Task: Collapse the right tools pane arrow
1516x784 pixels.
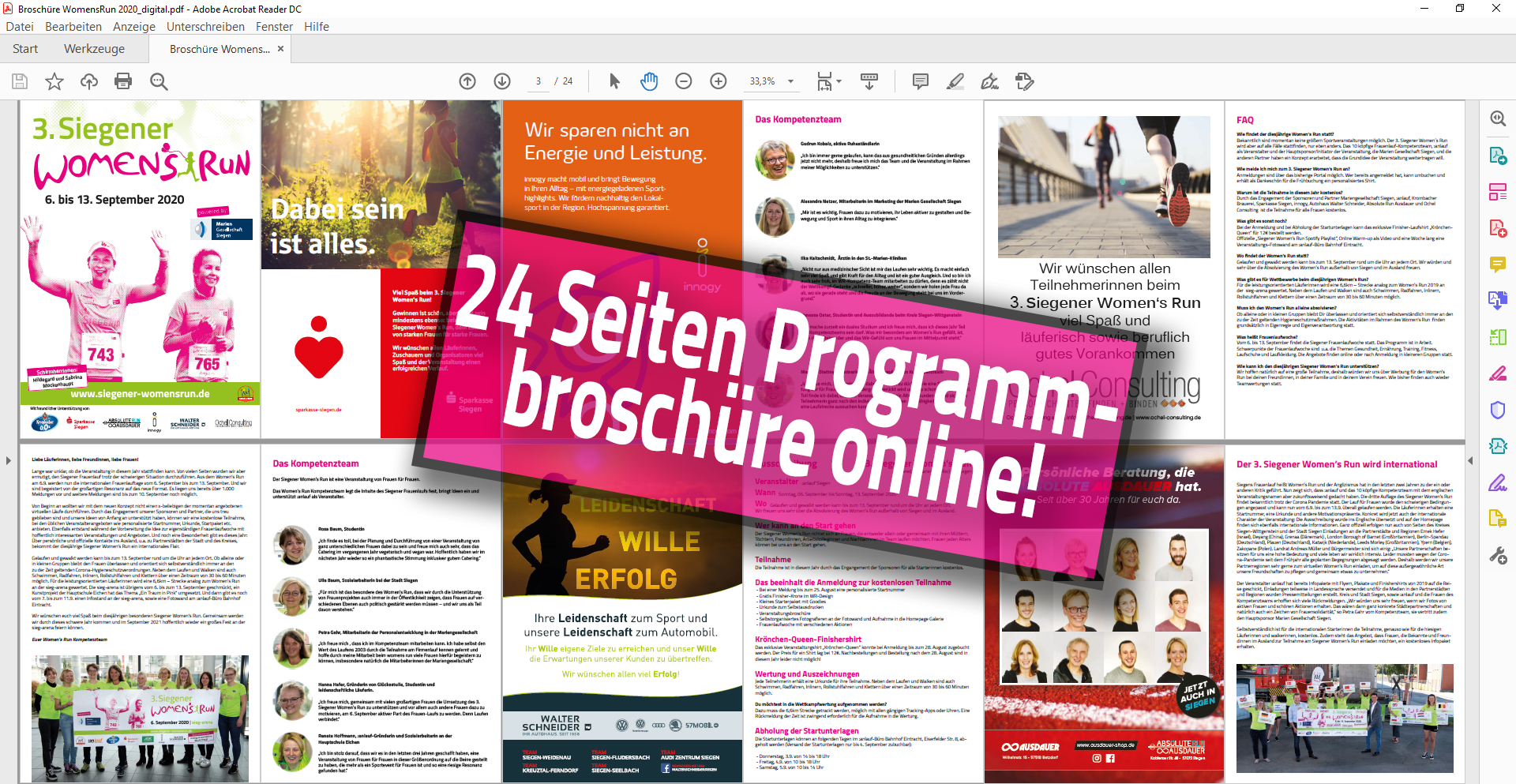Action: [1470, 460]
